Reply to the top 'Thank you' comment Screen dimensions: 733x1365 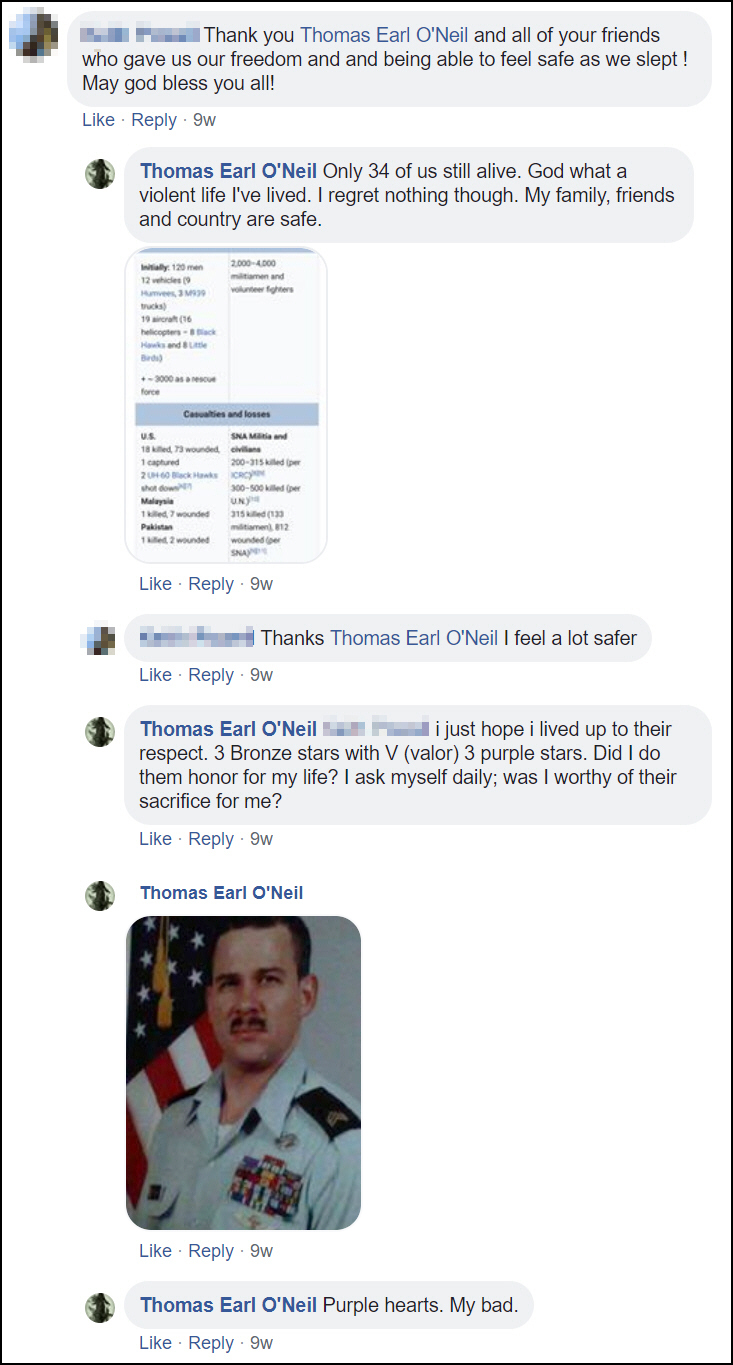154,120
